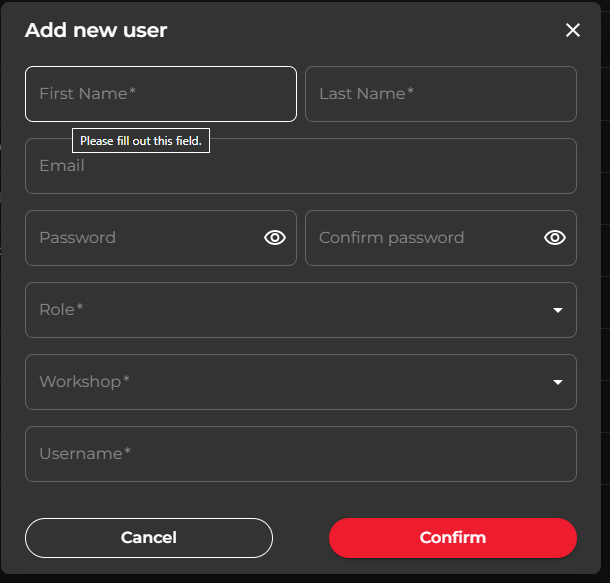The image size is (610, 583).
Task: Select the Password input field
Action: tap(161, 238)
